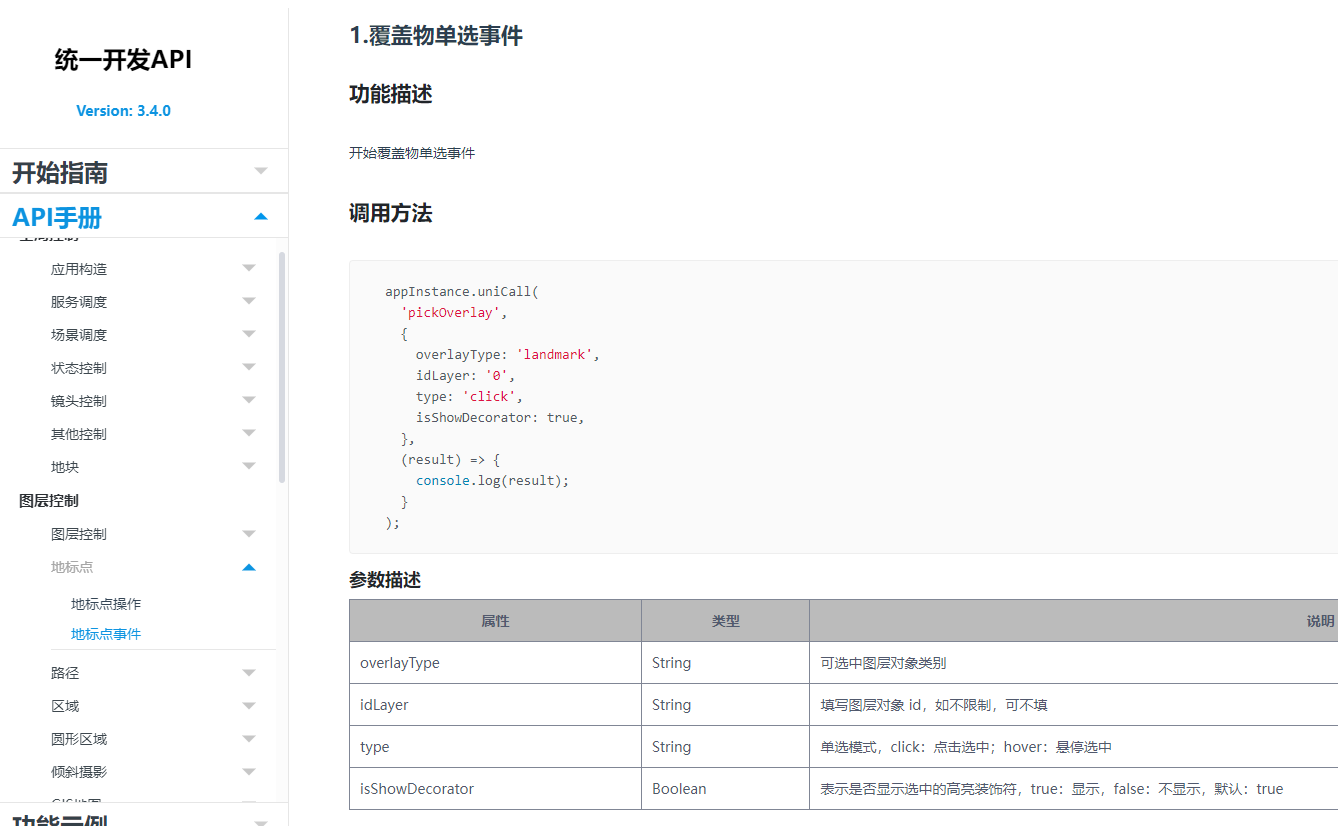Collapse the 地标点 submenu arrow
This screenshot has height=826, width=1338.
click(249, 567)
